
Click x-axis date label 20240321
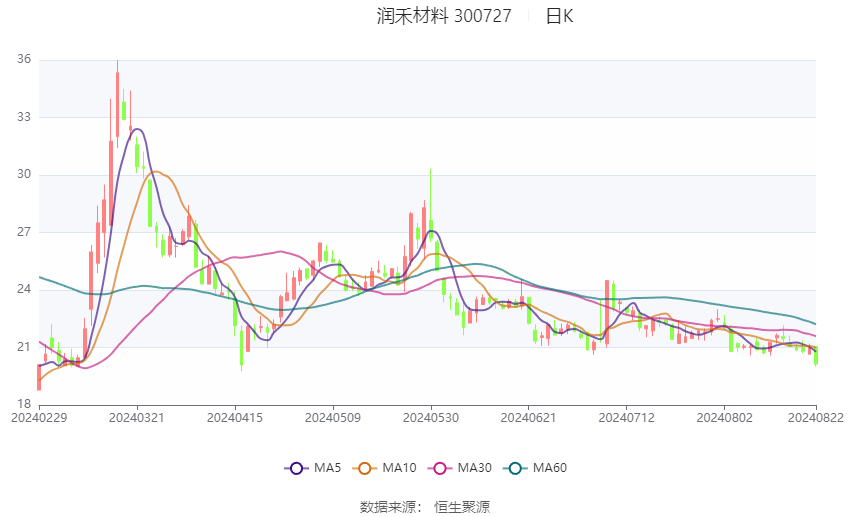pos(137,418)
